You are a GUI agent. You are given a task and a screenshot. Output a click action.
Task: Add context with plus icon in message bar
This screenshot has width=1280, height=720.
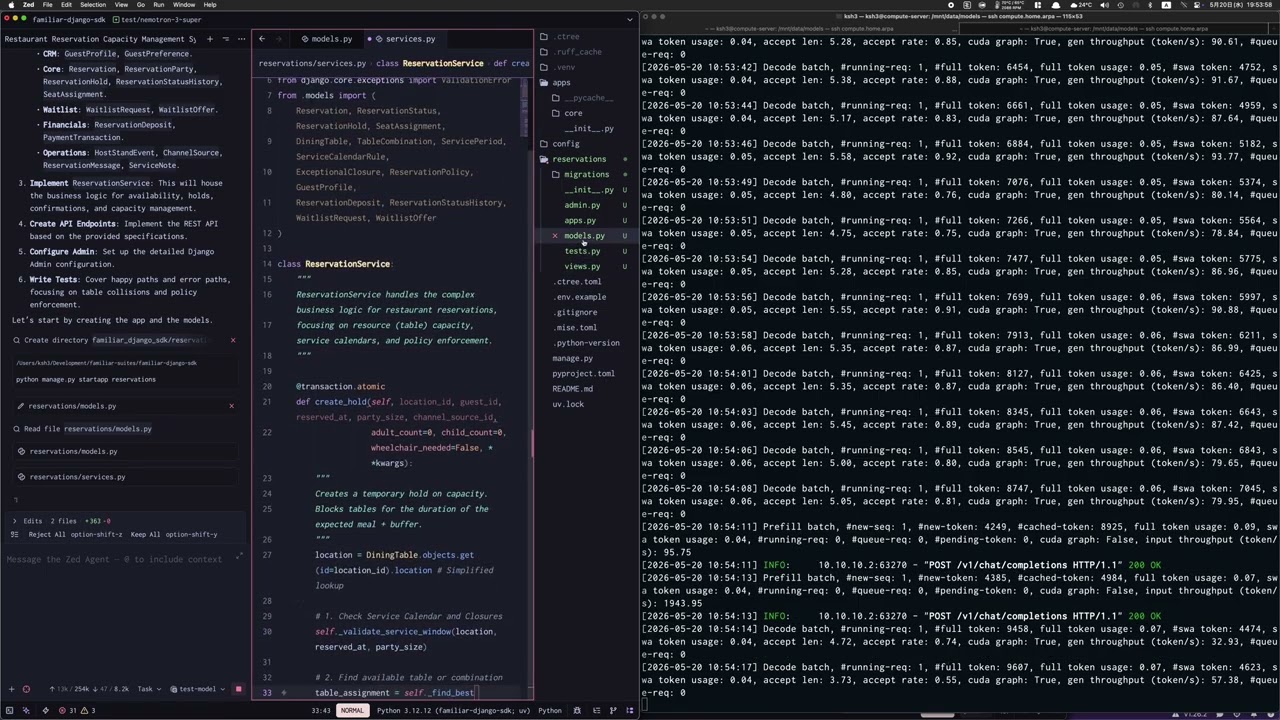(x=11, y=689)
